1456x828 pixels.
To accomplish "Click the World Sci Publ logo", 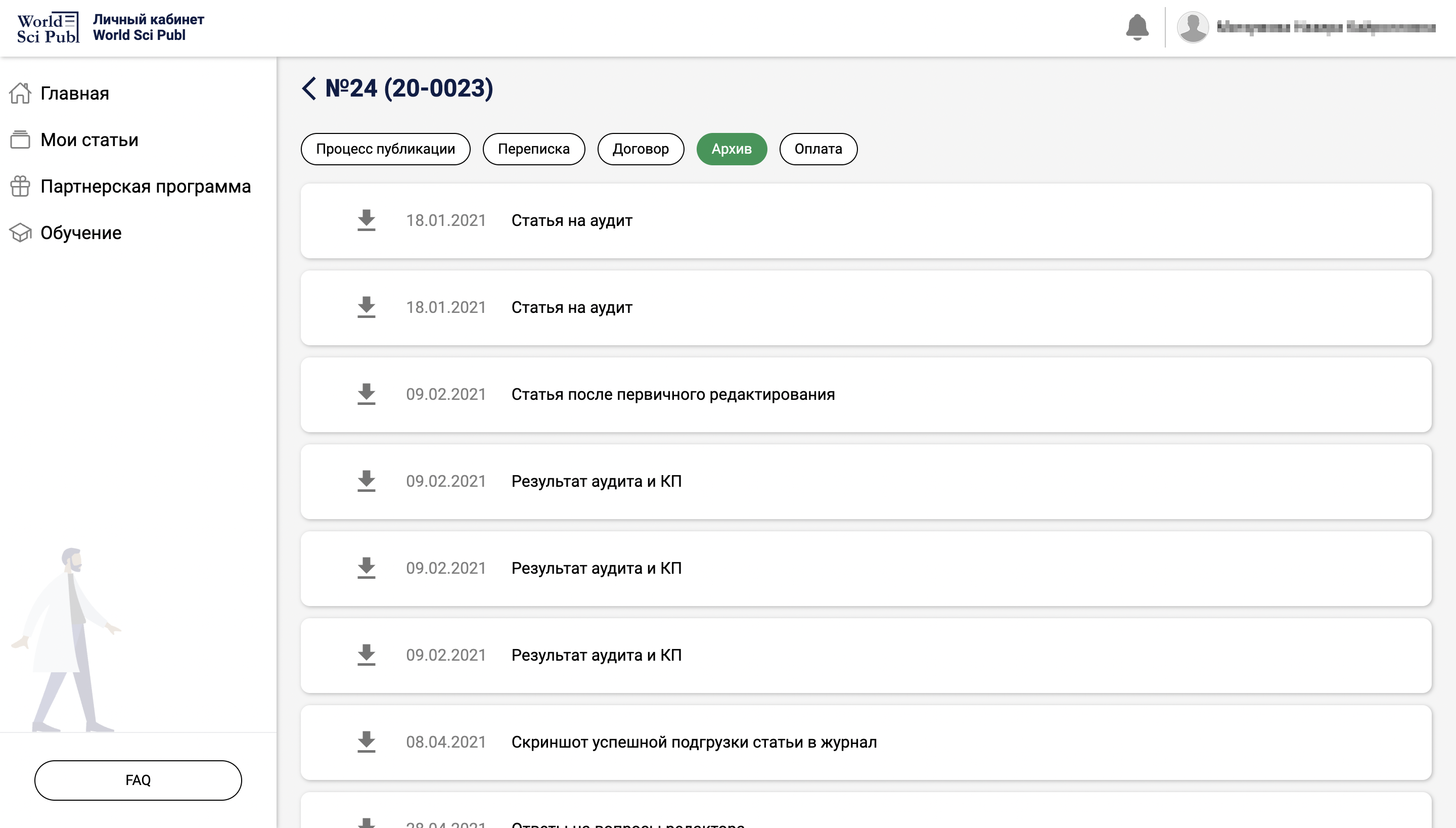I will [48, 27].
